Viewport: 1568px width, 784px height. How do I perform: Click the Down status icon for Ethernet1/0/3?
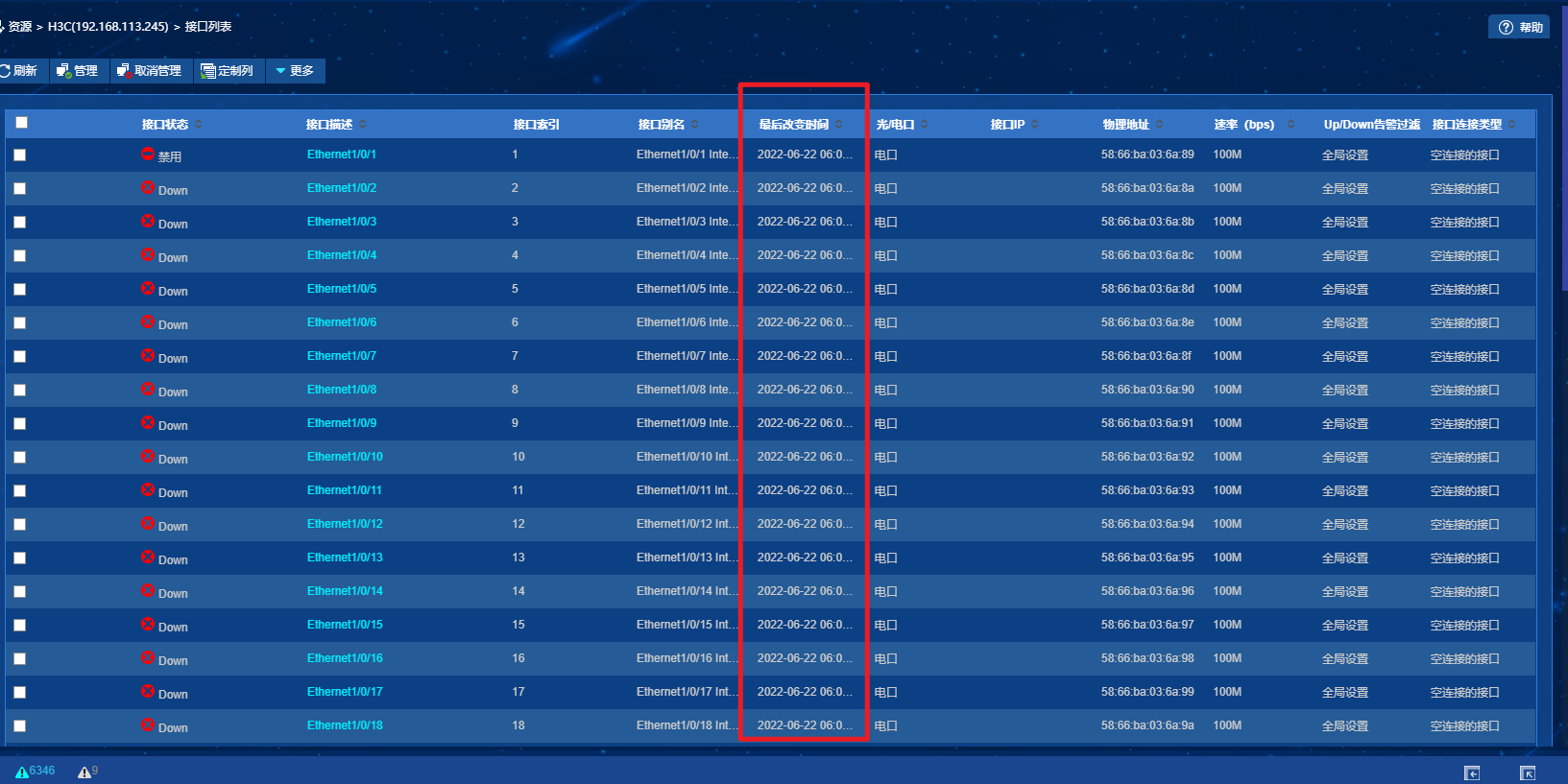tap(148, 221)
